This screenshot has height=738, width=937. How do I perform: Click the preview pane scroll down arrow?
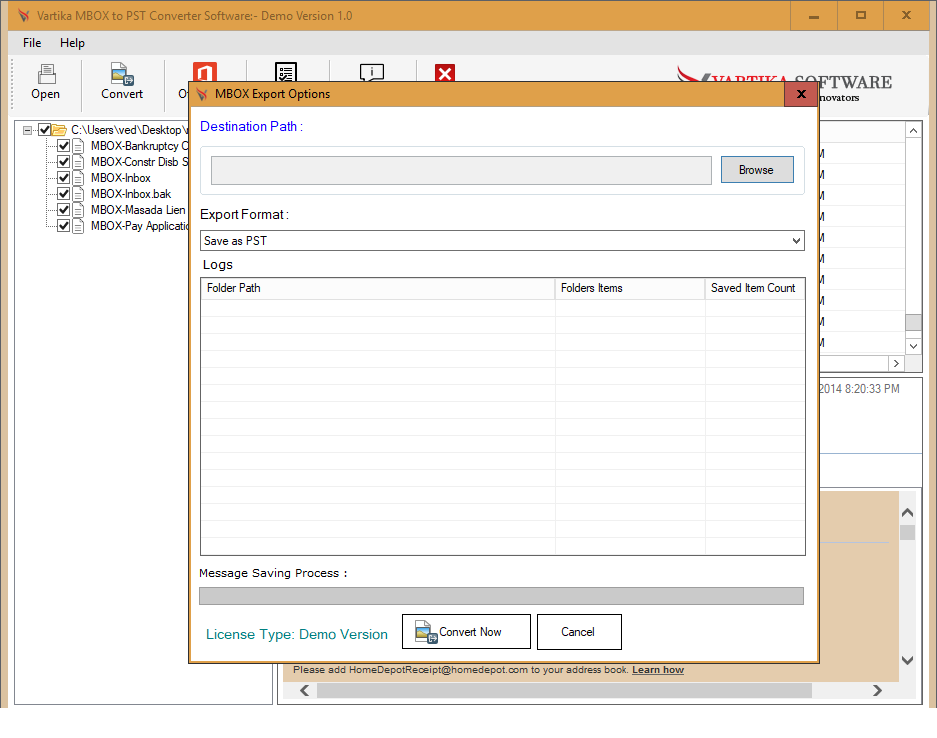[907, 660]
